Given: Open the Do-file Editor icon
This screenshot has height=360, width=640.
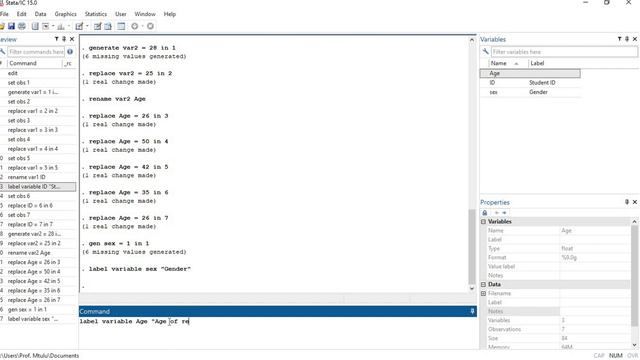Looking at the screenshot, I should (79, 26).
